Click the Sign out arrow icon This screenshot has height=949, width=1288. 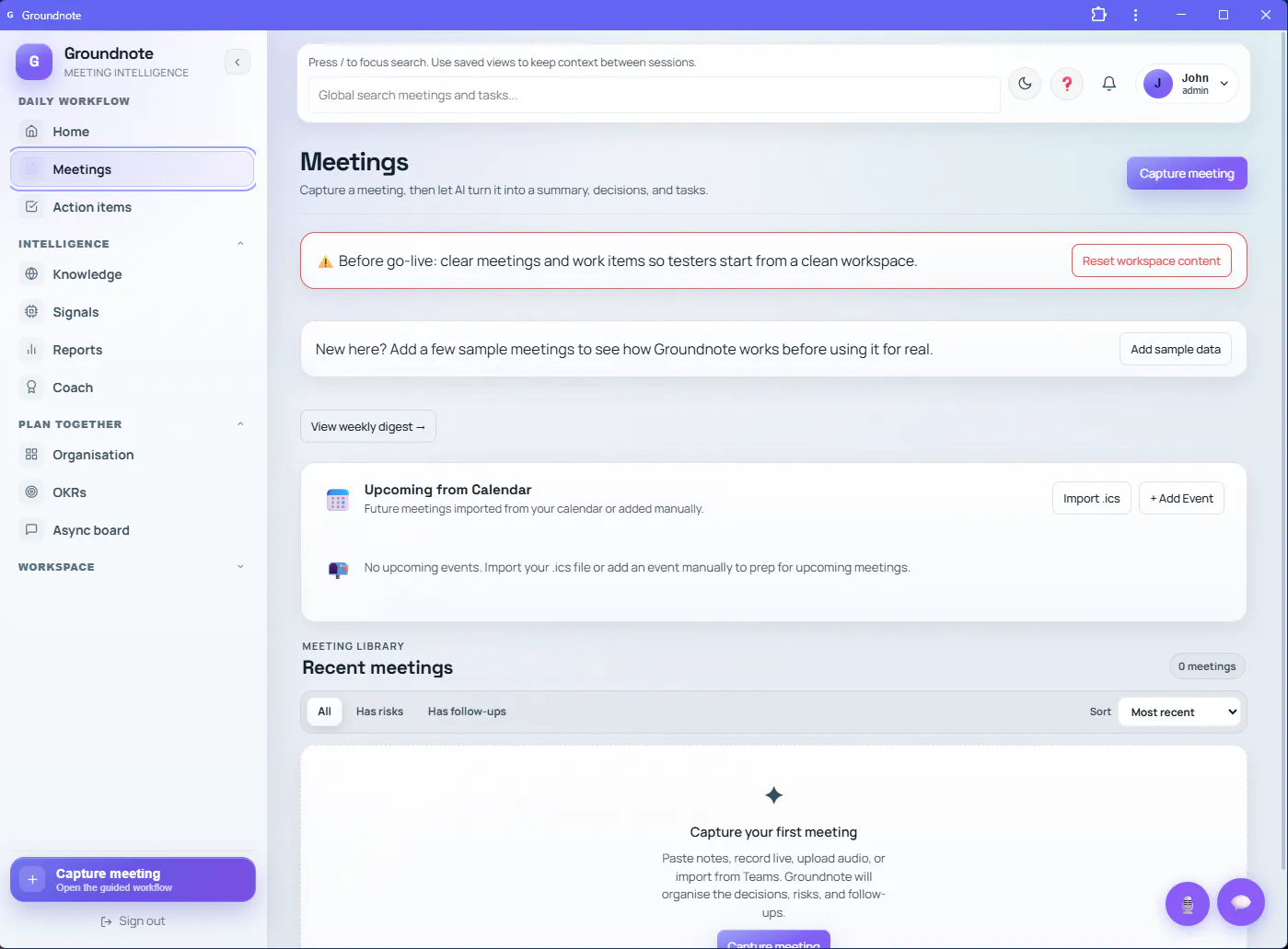point(106,921)
